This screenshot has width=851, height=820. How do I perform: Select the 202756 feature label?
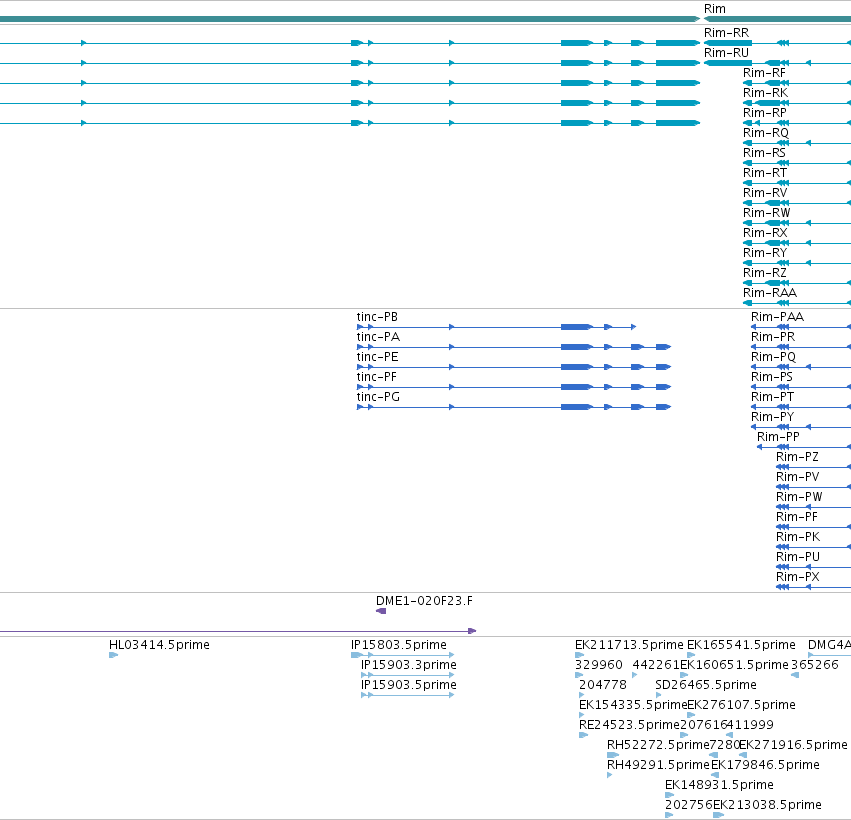pyautogui.click(x=689, y=805)
